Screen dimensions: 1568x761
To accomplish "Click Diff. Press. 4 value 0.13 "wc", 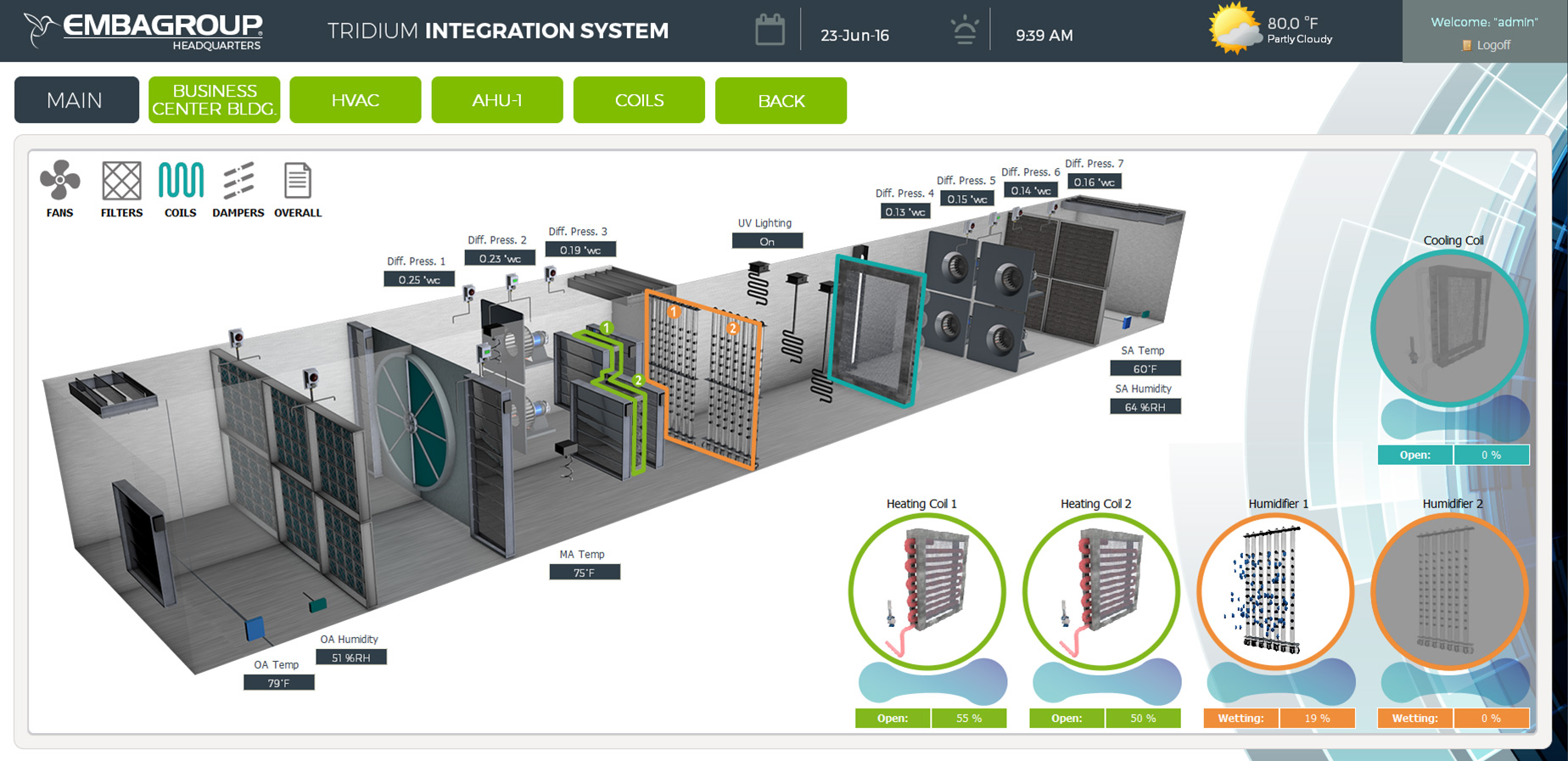I will point(904,211).
